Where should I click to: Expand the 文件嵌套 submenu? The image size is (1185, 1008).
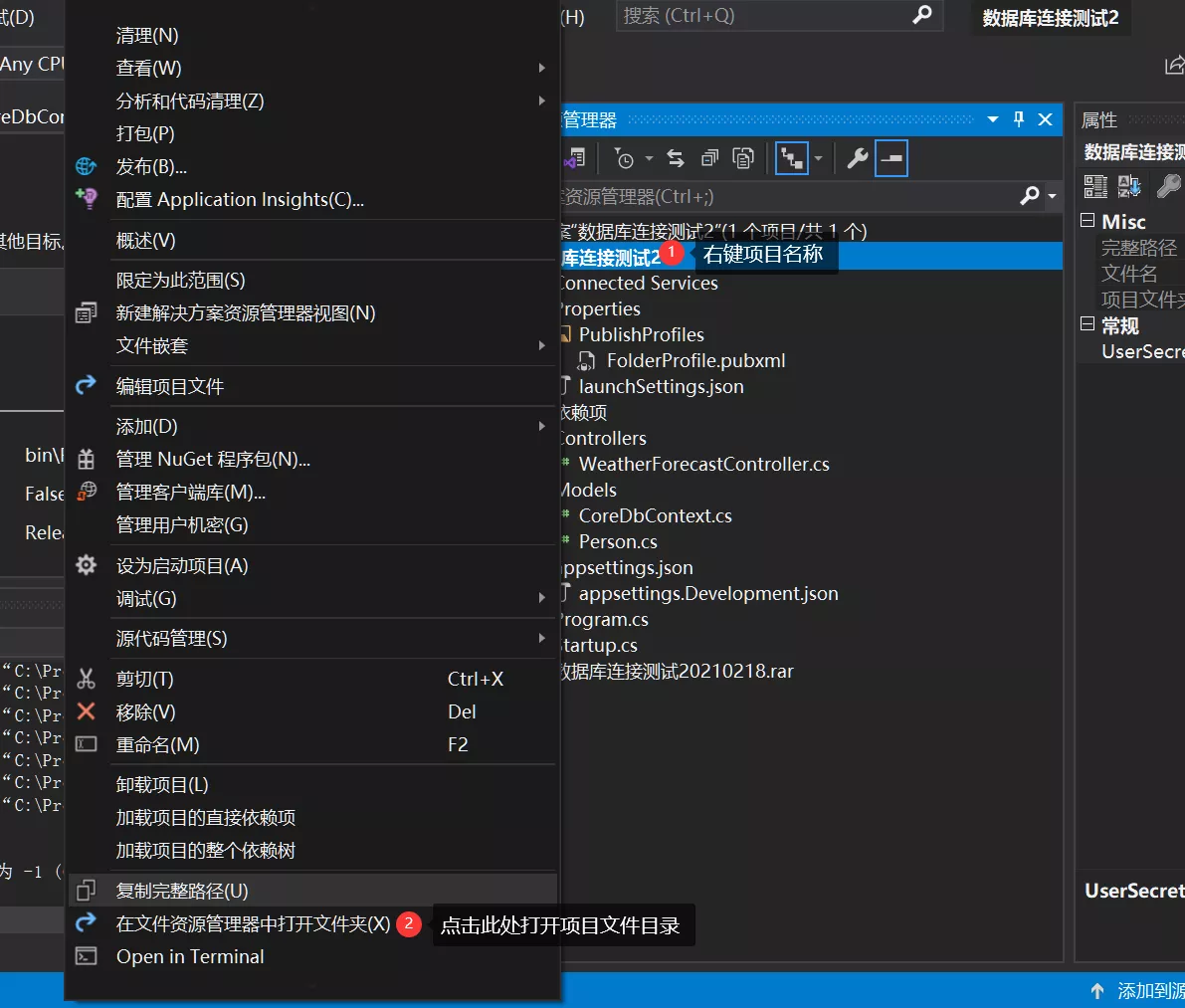click(542, 345)
